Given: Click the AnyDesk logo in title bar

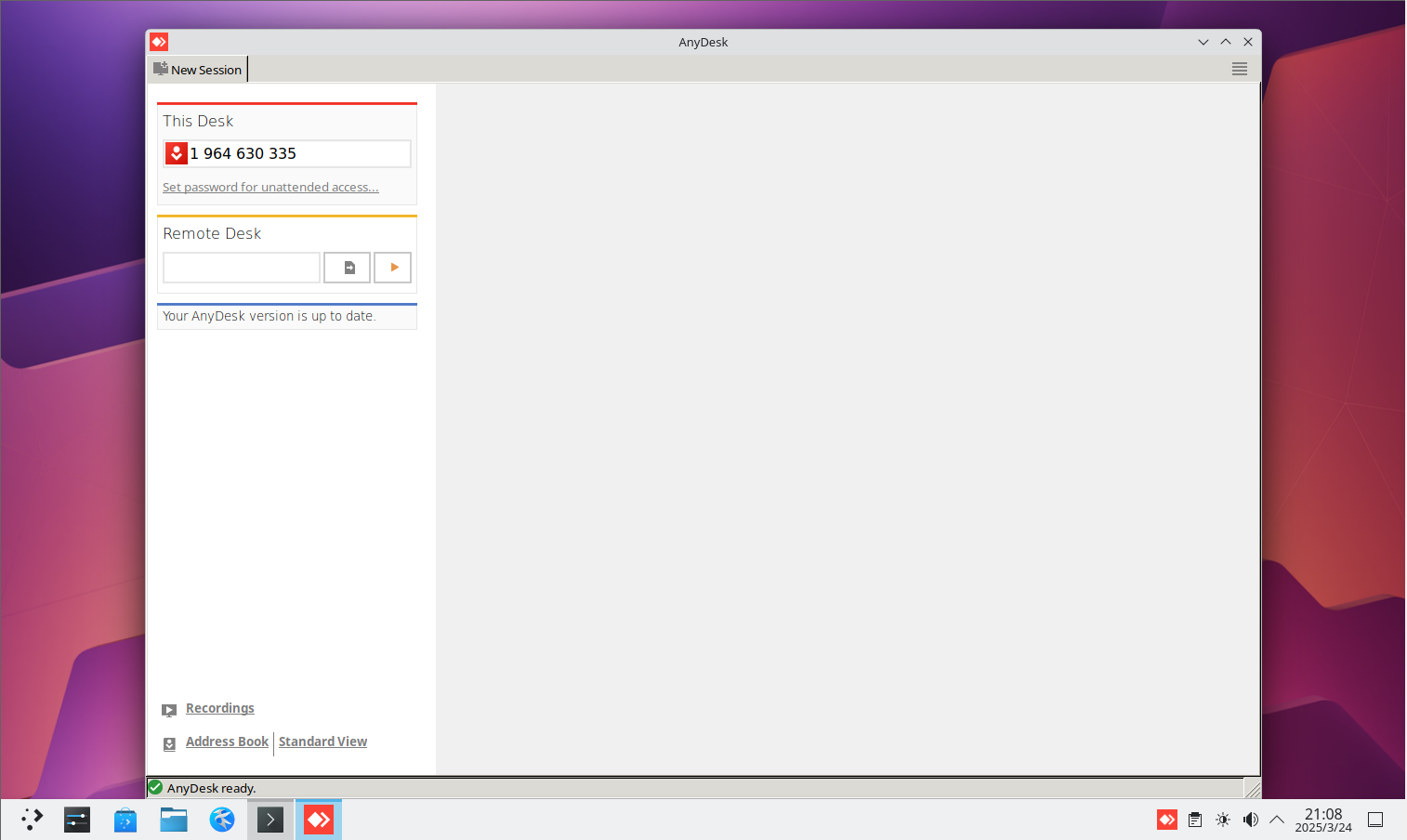Looking at the screenshot, I should click(159, 42).
